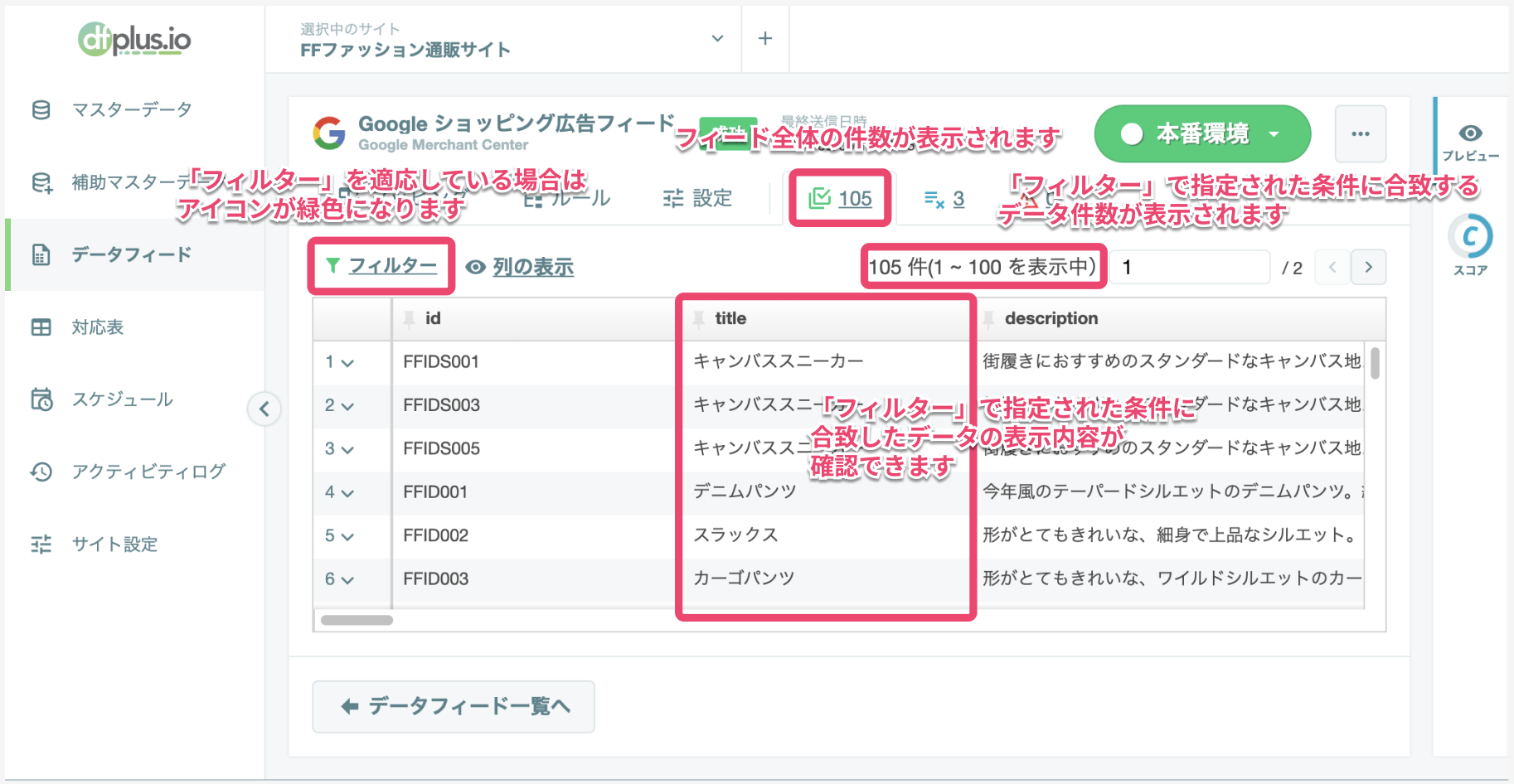This screenshot has height=784, width=1514.
Task: Click the pin icon on description column
Action: (988, 319)
